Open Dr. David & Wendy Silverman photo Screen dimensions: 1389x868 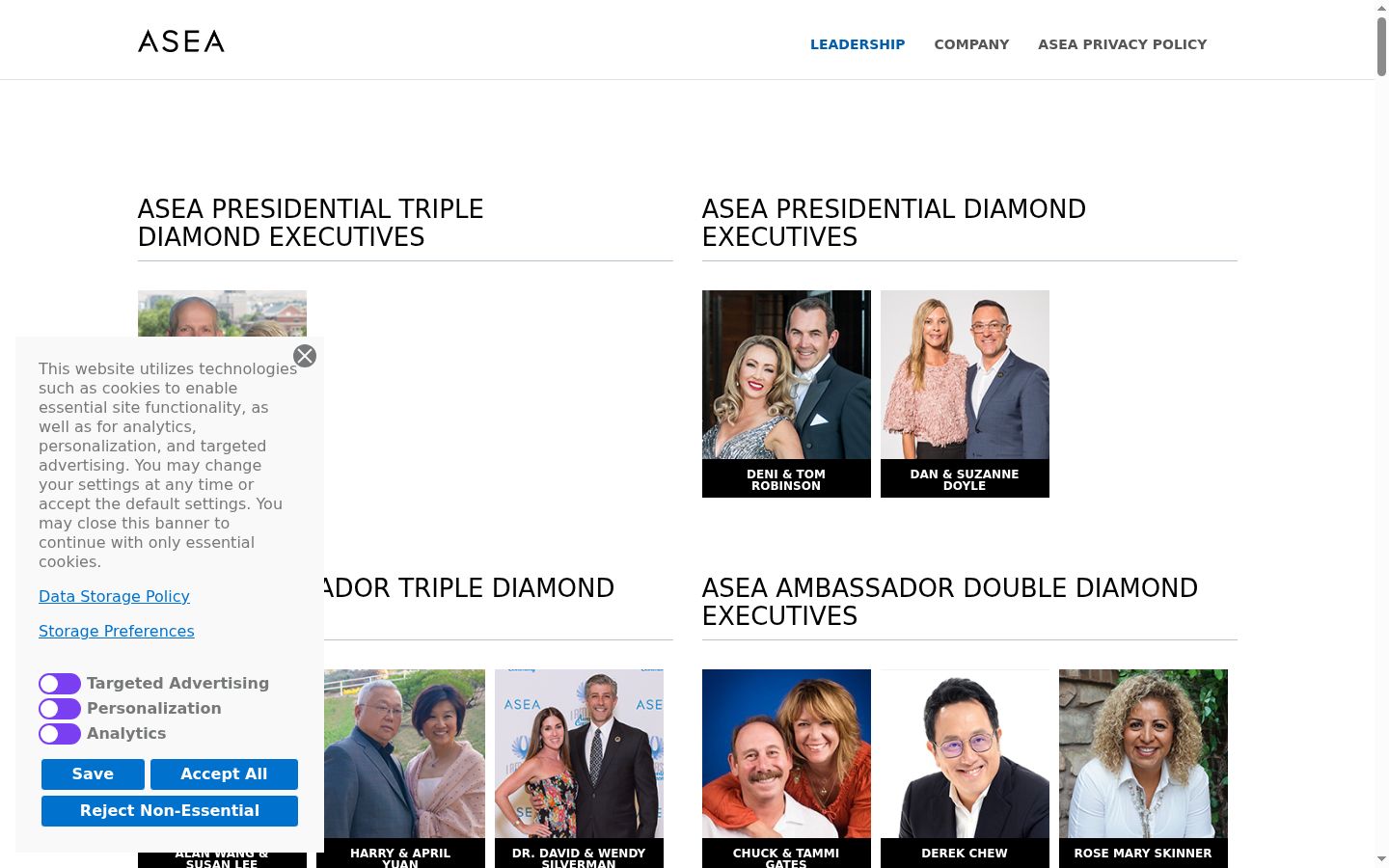579,753
